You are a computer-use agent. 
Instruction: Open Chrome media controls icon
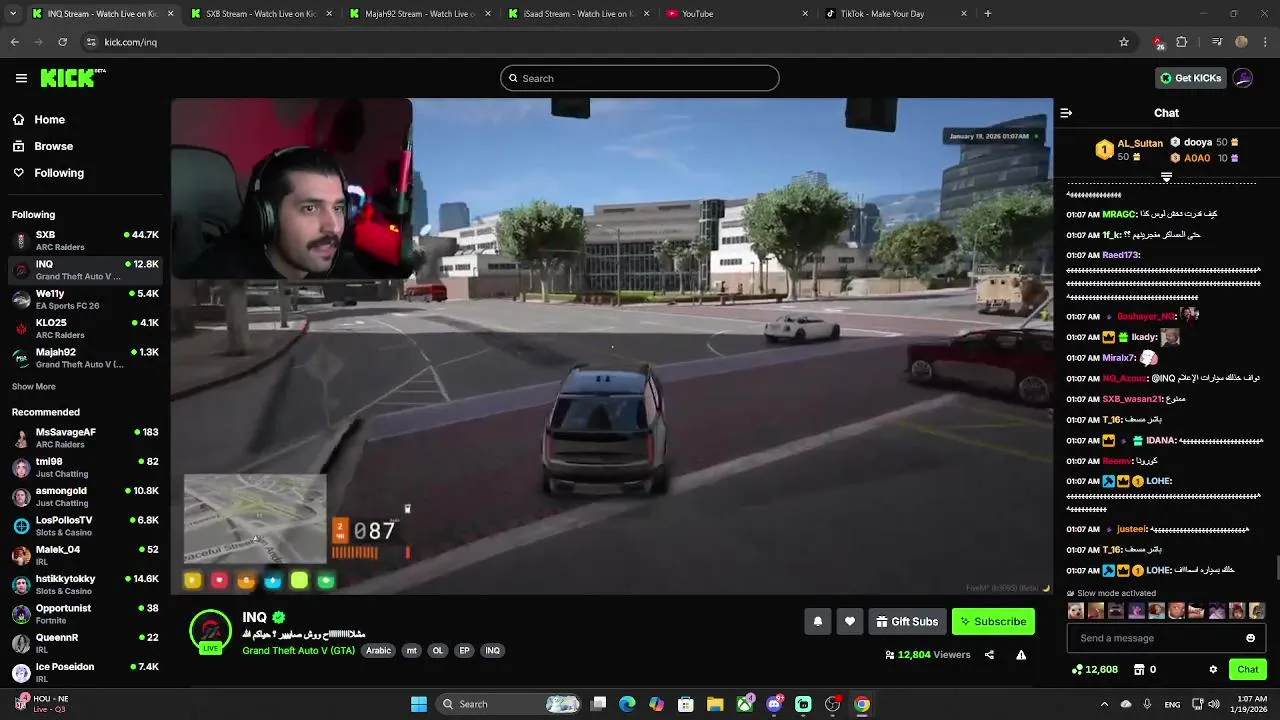click(1217, 42)
